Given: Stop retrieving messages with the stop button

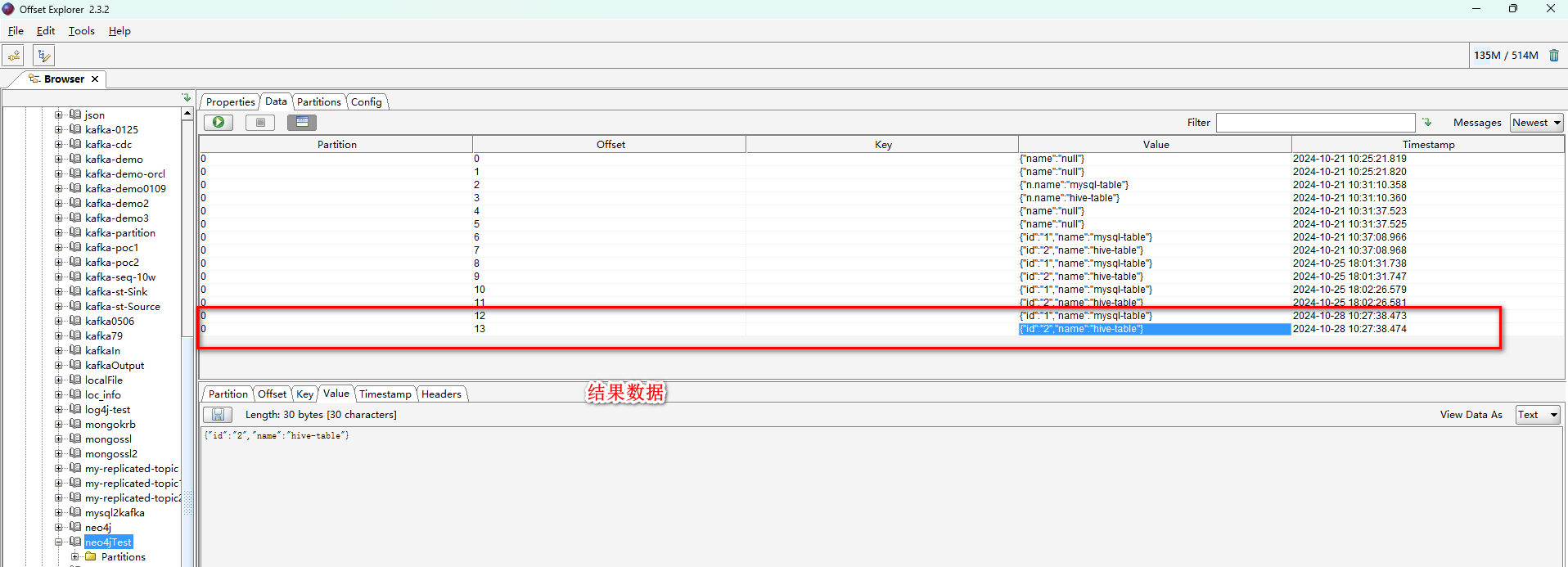Looking at the screenshot, I should tap(260, 122).
